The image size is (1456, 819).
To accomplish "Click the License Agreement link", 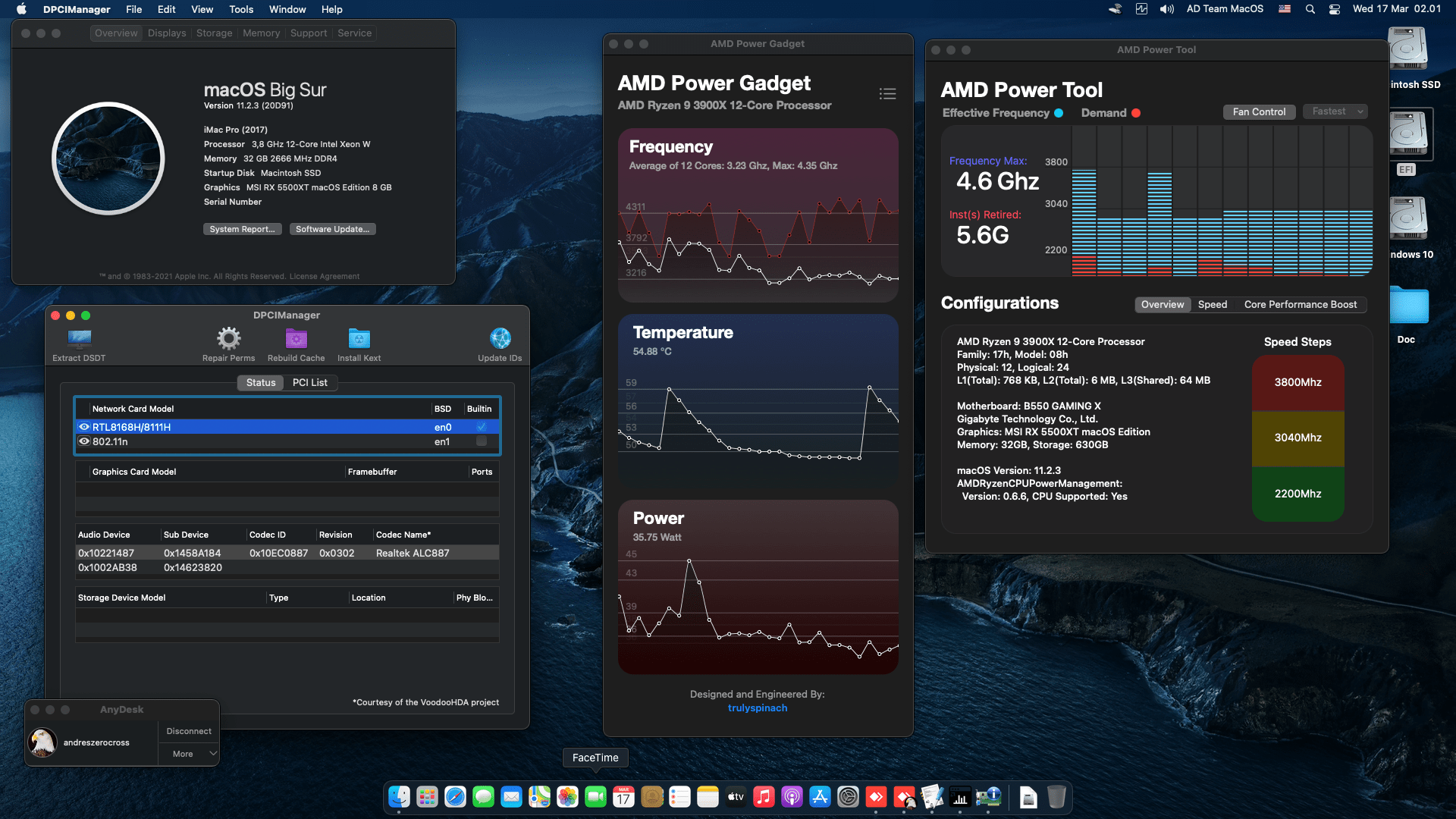I will [325, 277].
